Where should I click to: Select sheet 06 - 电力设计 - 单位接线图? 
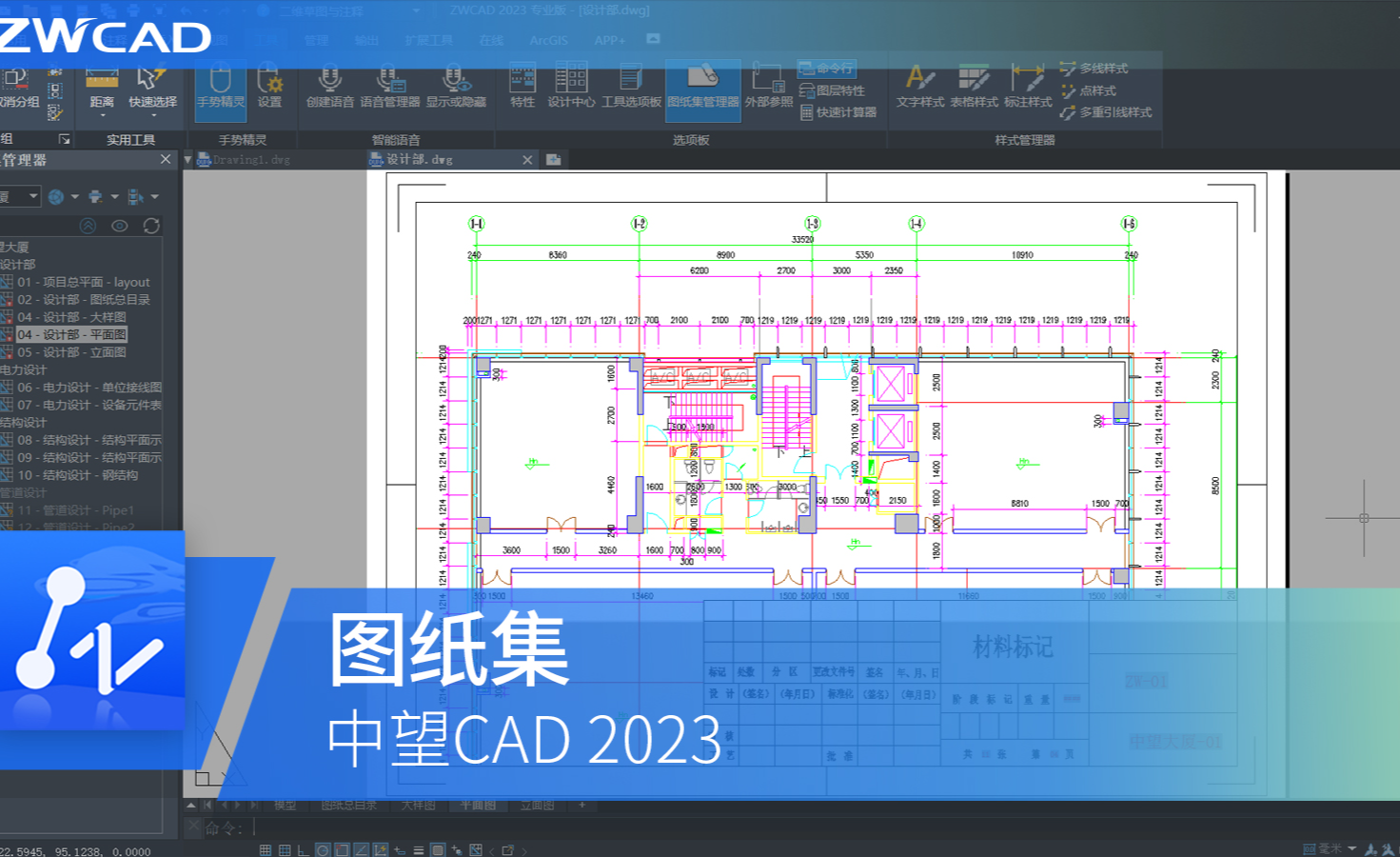tap(89, 388)
